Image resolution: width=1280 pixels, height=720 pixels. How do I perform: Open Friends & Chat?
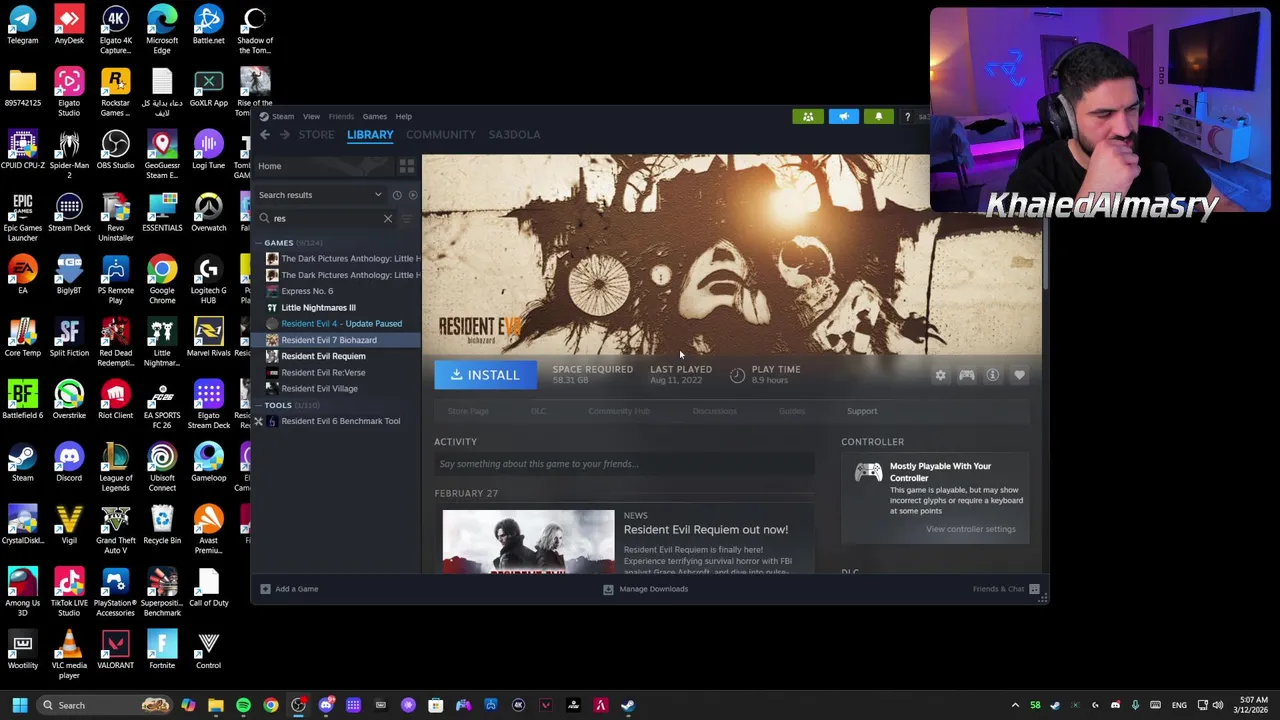pos(1006,589)
